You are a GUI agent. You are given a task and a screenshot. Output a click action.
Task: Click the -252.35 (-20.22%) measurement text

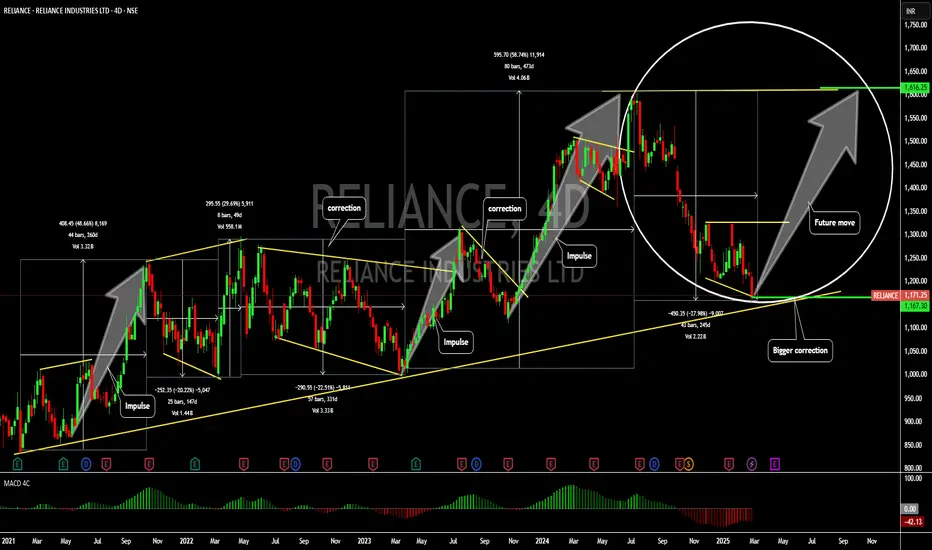tap(182, 390)
